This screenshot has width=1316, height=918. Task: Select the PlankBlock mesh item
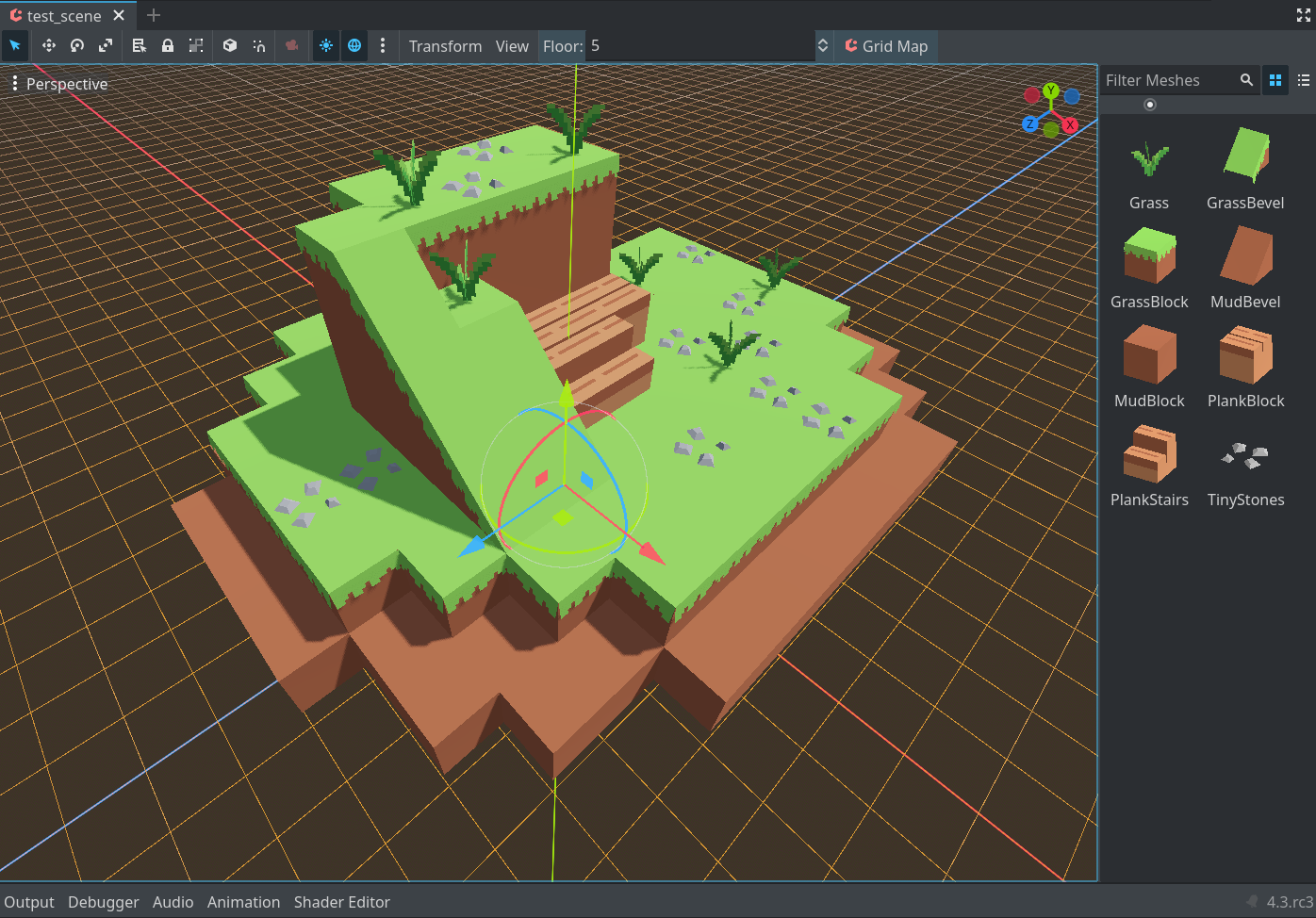(1245, 368)
